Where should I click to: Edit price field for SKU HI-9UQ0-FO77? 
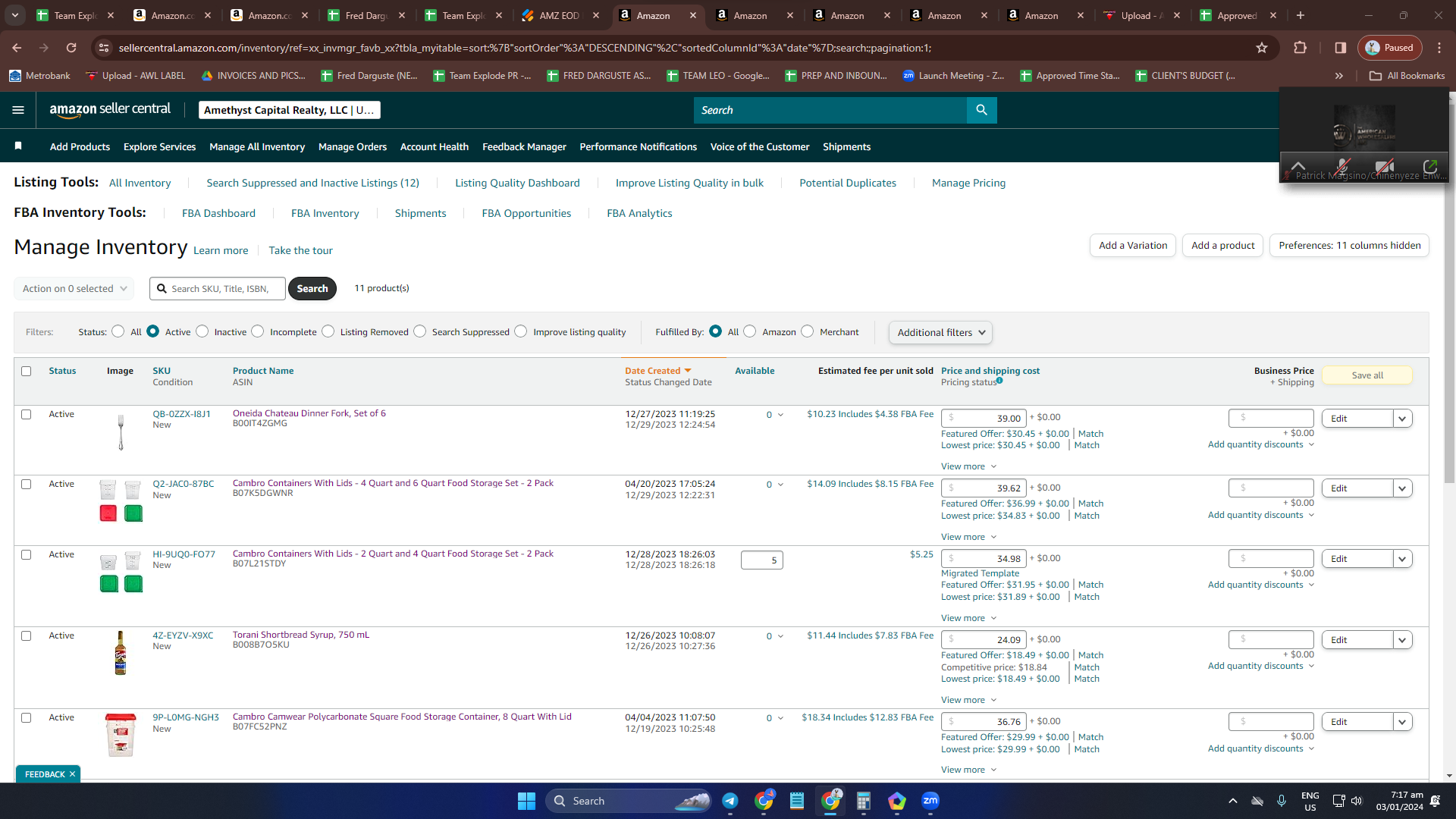pos(984,559)
